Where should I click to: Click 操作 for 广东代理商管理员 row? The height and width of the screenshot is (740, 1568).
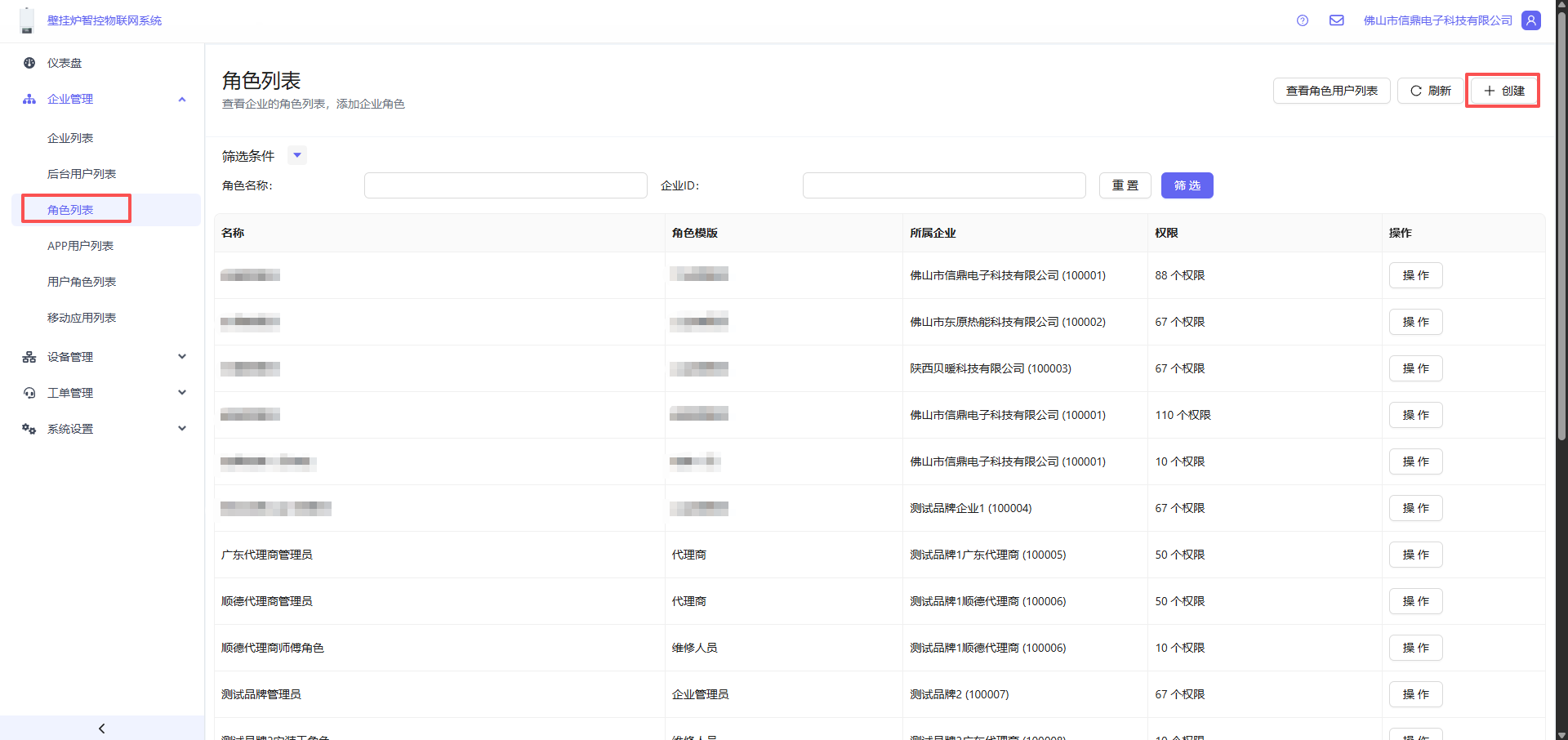pyautogui.click(x=1415, y=555)
